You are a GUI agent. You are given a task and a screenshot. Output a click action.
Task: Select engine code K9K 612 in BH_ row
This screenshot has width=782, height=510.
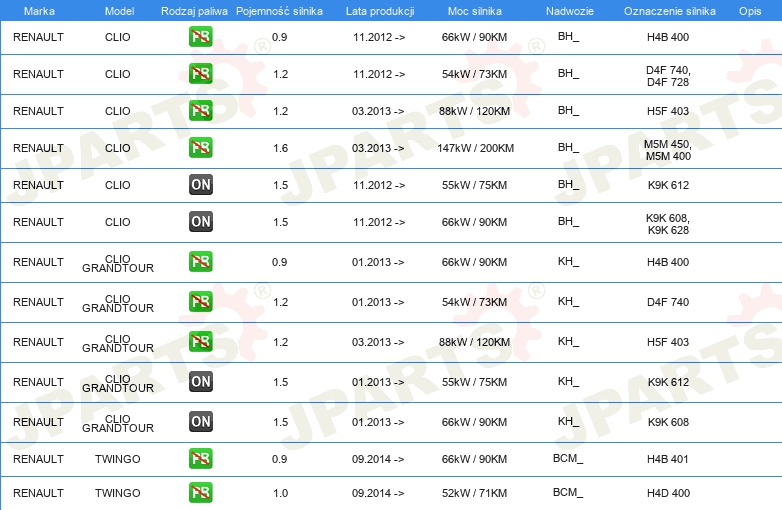click(668, 185)
